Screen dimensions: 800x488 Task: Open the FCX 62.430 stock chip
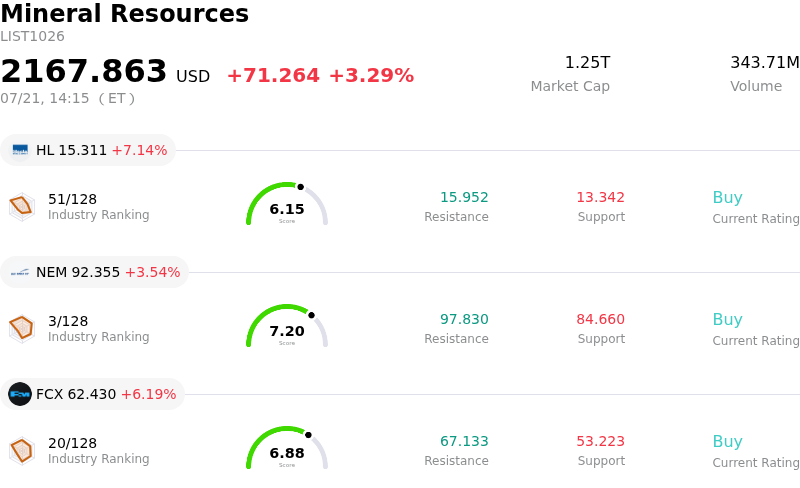[92, 394]
